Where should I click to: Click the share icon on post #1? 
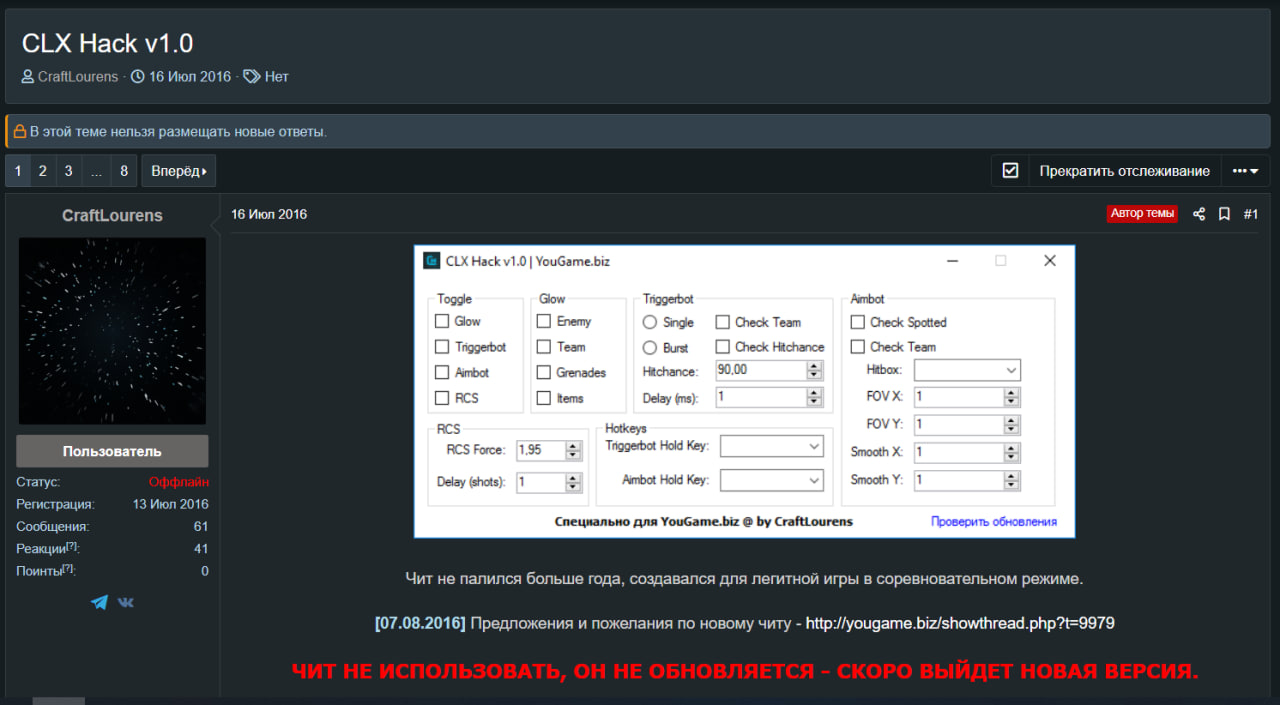tap(1199, 214)
